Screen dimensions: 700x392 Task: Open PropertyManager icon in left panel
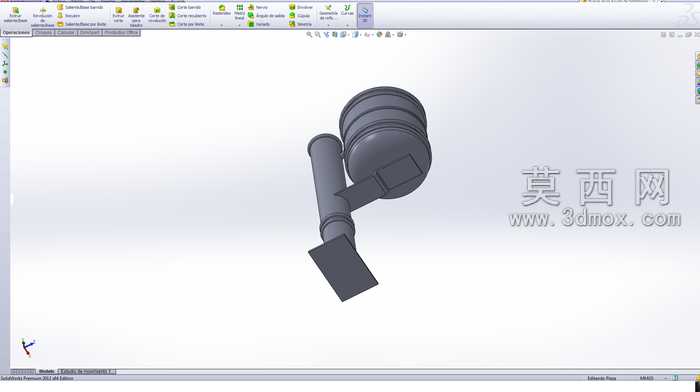5,55
